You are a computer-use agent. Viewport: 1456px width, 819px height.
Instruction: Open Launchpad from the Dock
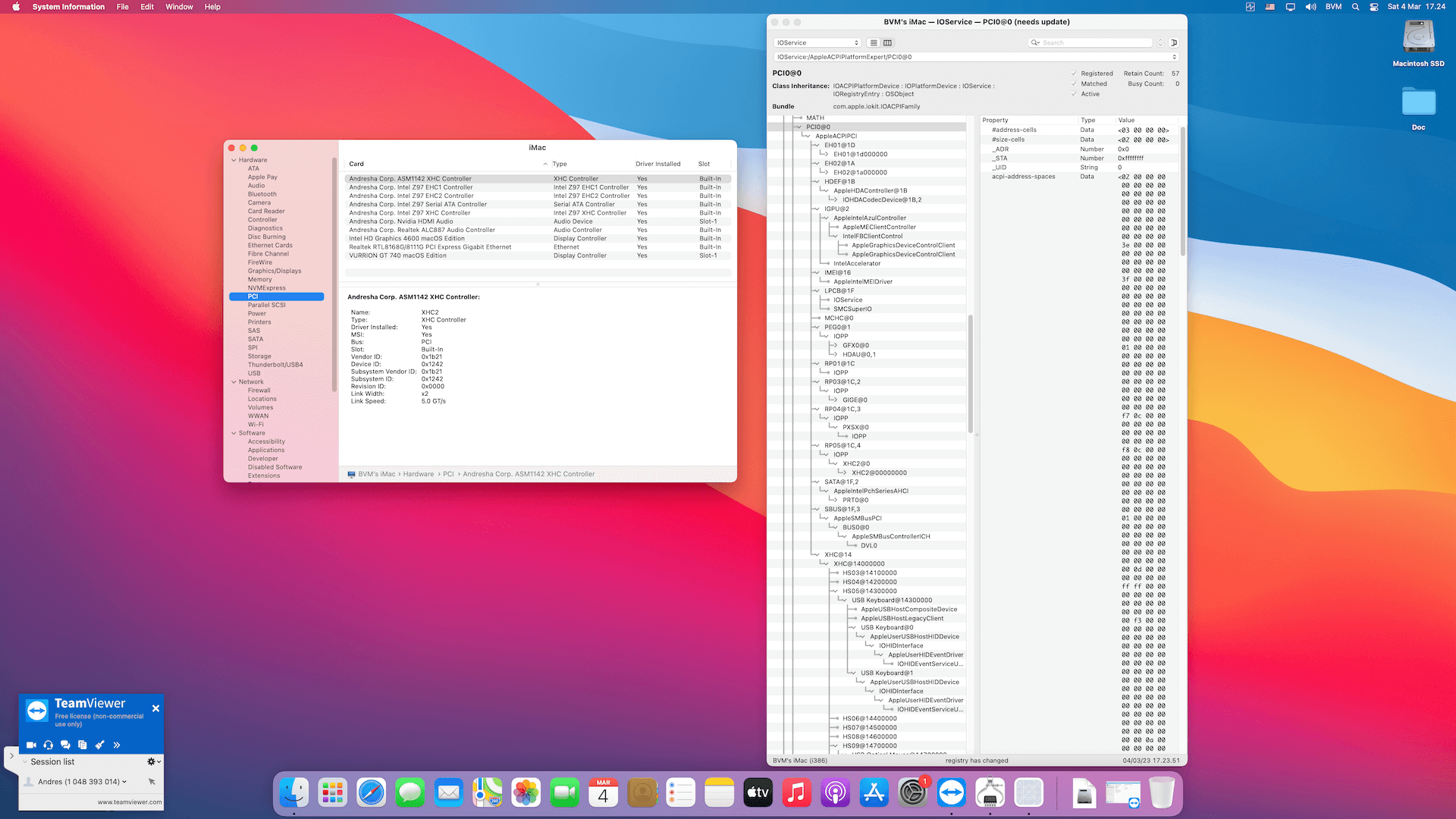(333, 793)
